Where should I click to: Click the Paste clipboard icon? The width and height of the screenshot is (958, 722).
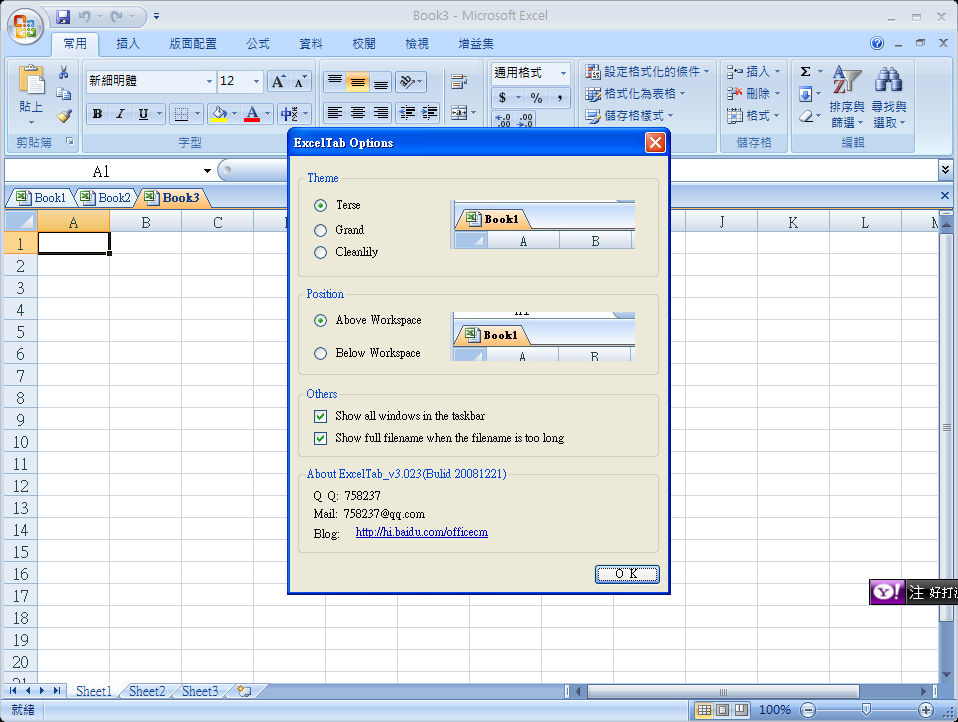[x=31, y=81]
